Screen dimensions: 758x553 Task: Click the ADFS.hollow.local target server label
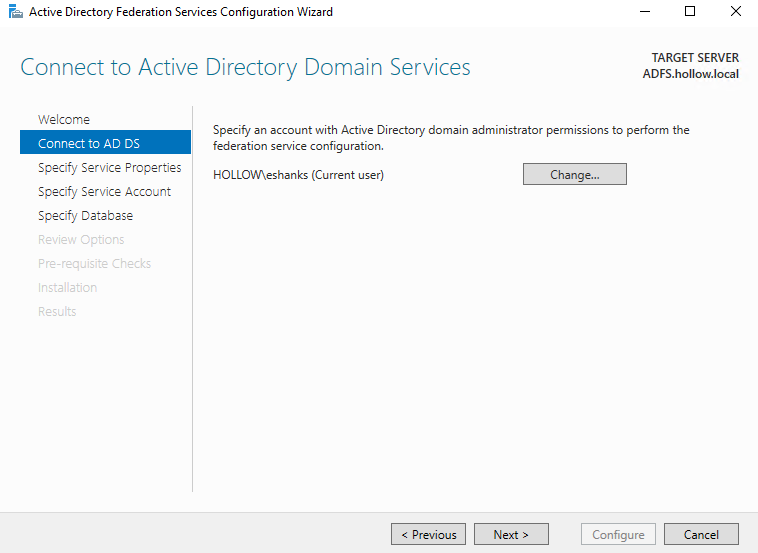coord(690,74)
